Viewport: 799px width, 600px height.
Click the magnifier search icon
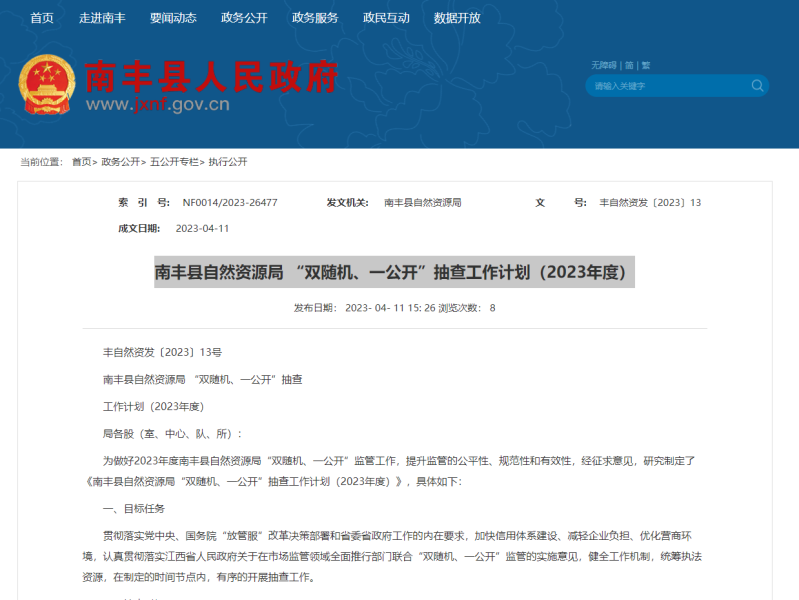click(758, 86)
